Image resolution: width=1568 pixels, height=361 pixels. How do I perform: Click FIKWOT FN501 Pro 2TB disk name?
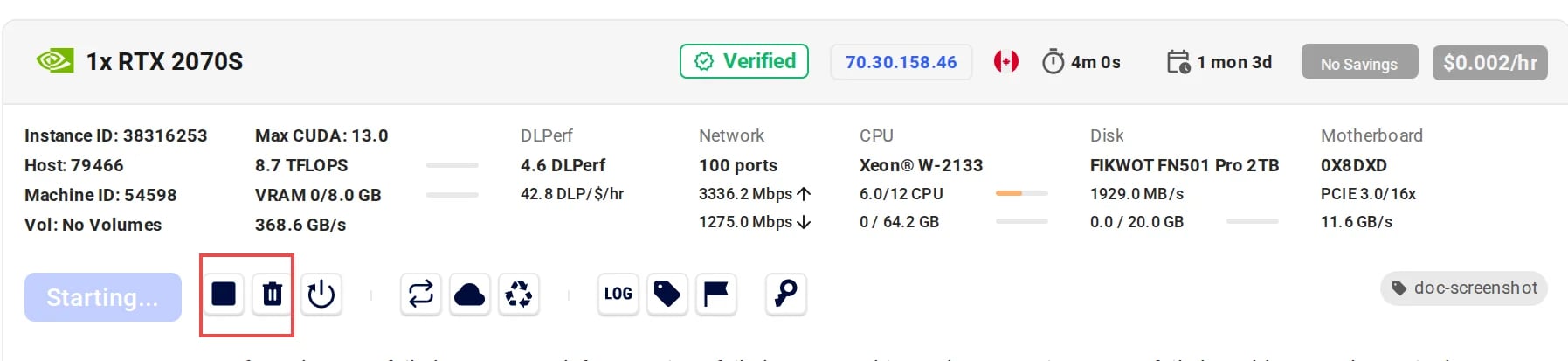[1185, 165]
